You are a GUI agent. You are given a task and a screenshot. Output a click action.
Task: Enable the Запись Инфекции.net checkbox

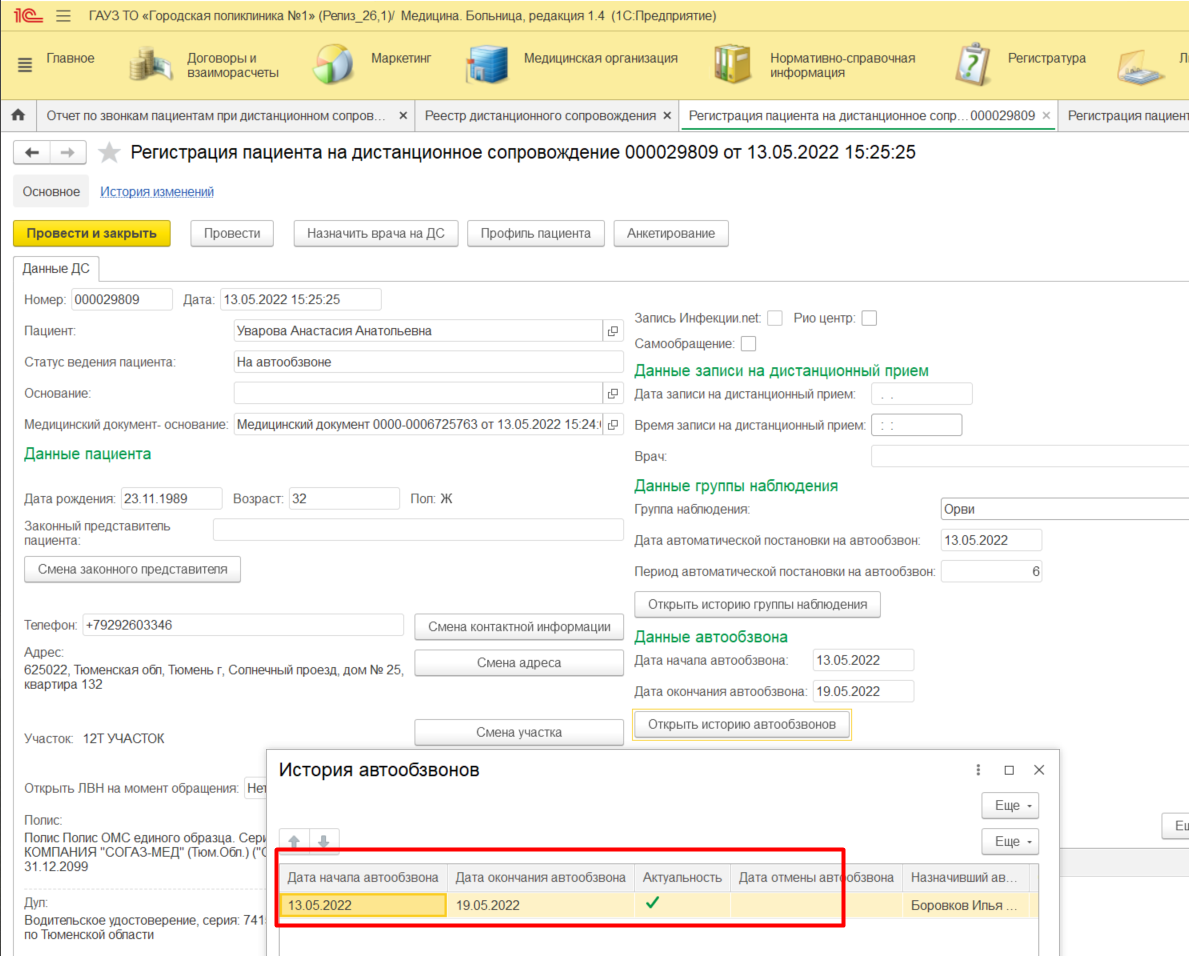click(x=774, y=318)
